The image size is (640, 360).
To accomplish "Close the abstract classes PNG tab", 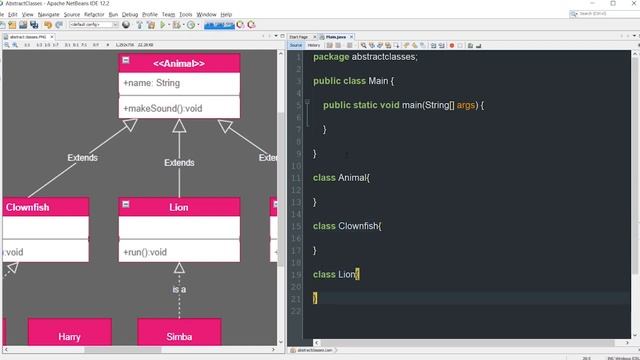I will tap(52, 37).
